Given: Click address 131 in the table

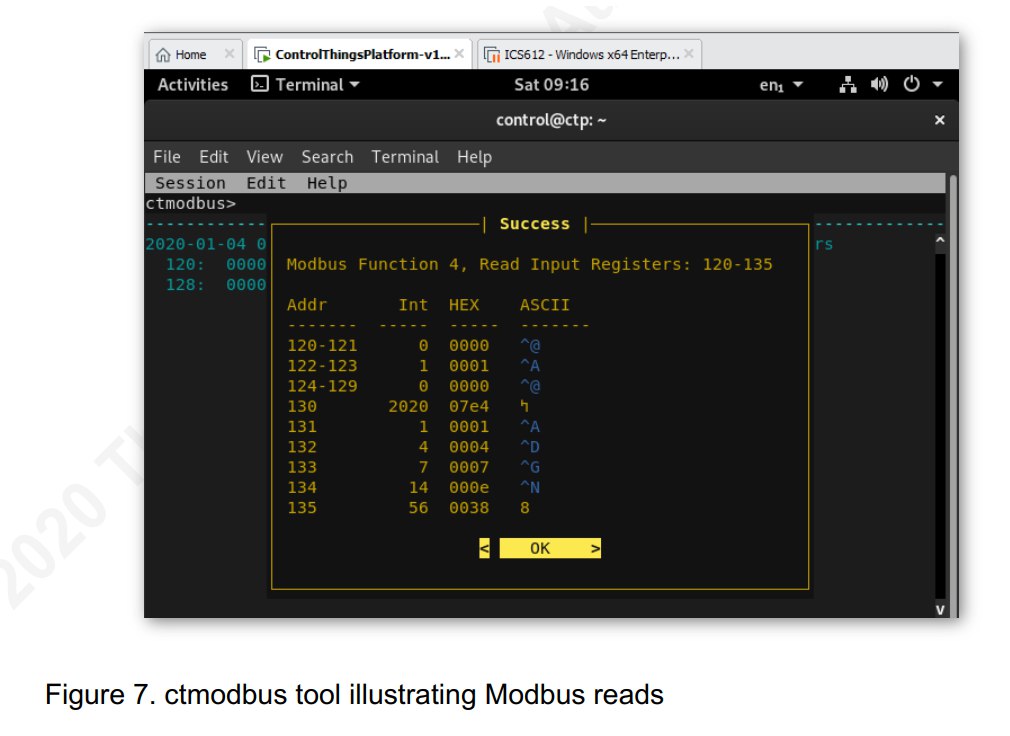Looking at the screenshot, I should click(x=301, y=427).
